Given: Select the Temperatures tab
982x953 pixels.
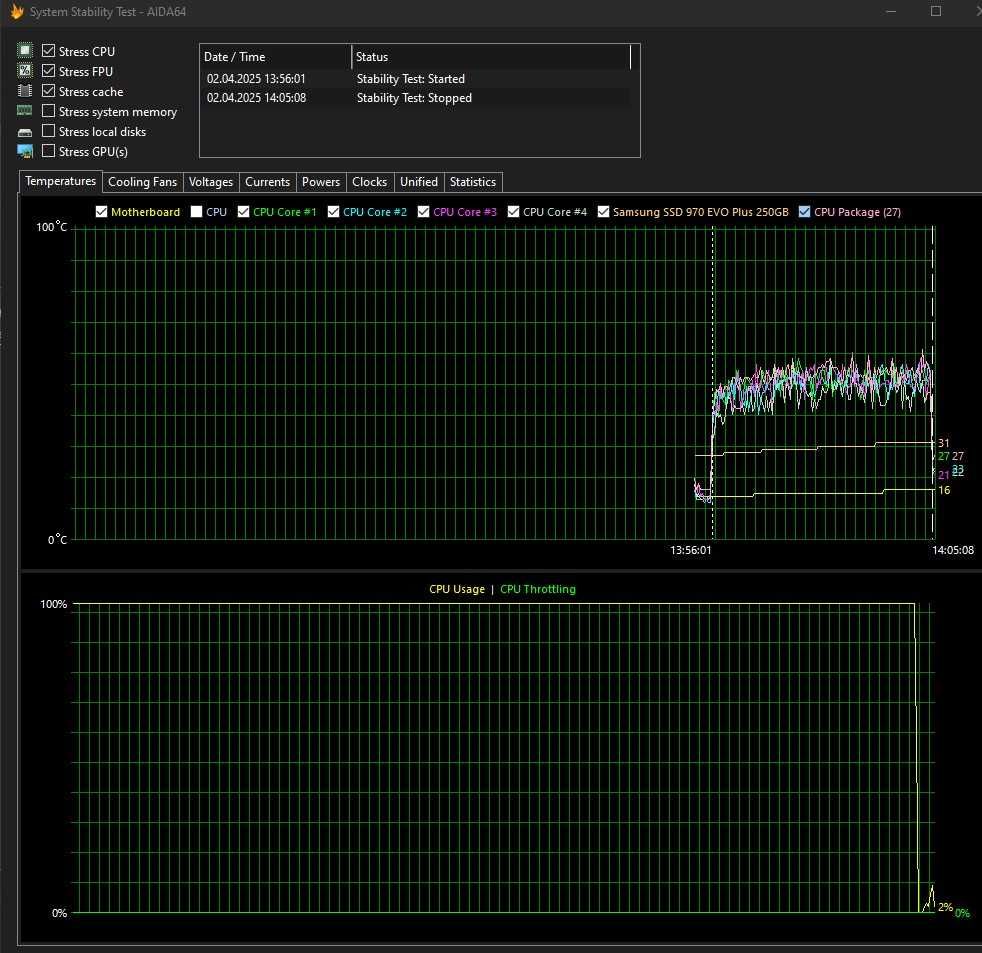Looking at the screenshot, I should (x=60, y=181).
